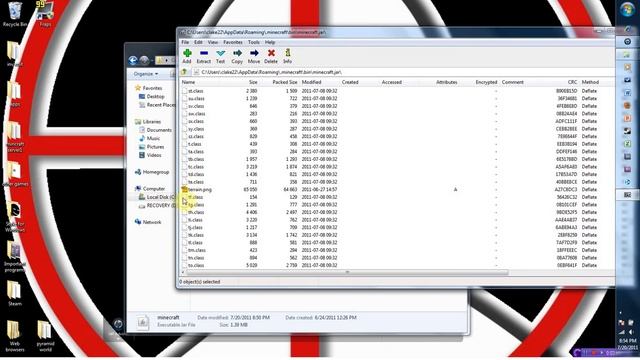Screen dimensions: 640x360
Task: Select the th.class file row
Action: point(396,212)
